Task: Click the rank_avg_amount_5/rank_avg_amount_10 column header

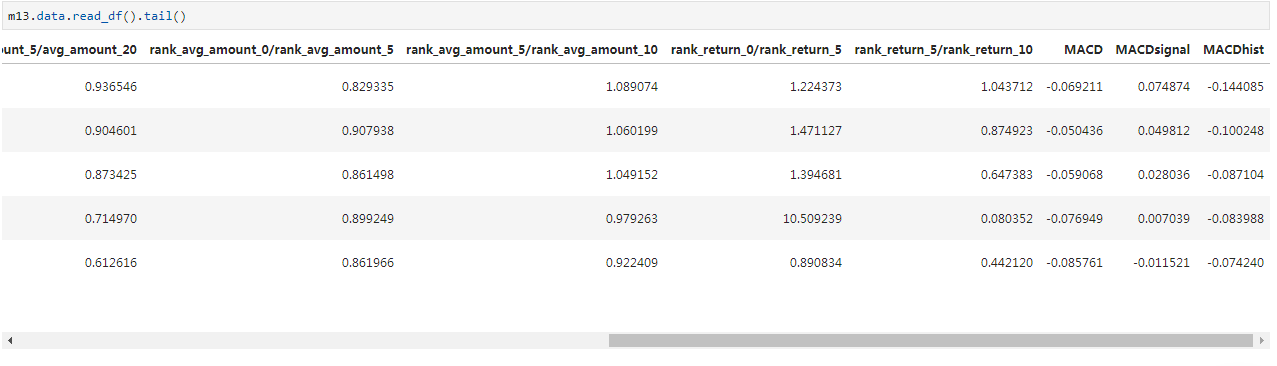Action: click(x=532, y=49)
